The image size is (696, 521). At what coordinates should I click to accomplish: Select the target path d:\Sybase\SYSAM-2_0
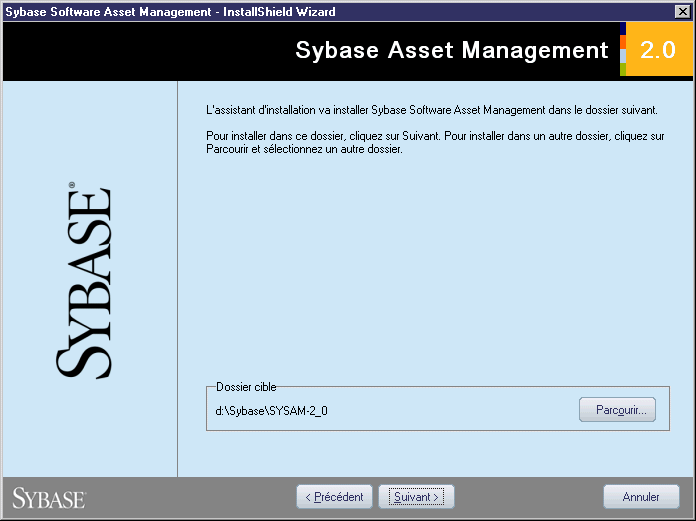271,411
